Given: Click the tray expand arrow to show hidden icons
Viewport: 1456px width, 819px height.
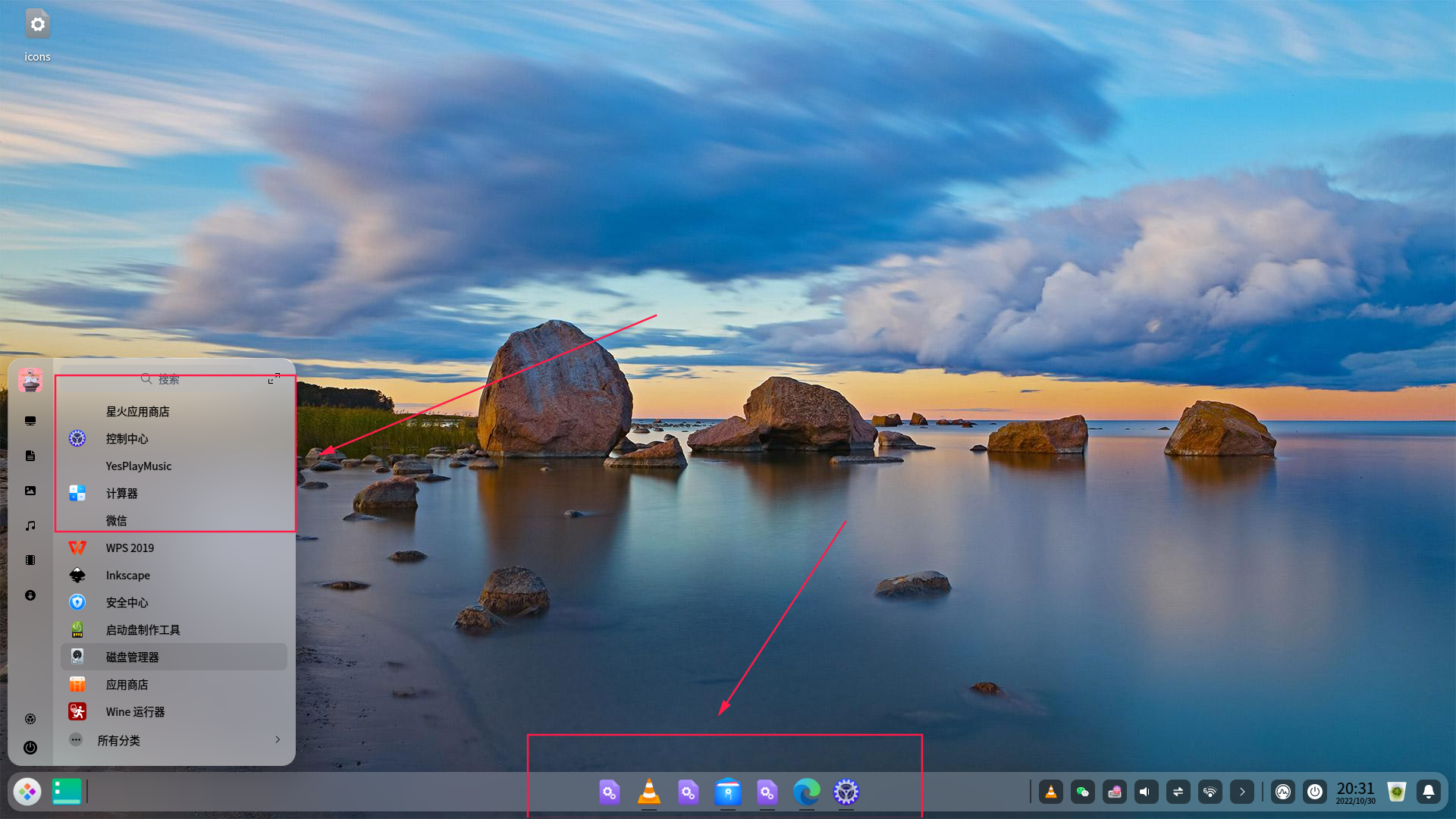Looking at the screenshot, I should tap(1242, 792).
